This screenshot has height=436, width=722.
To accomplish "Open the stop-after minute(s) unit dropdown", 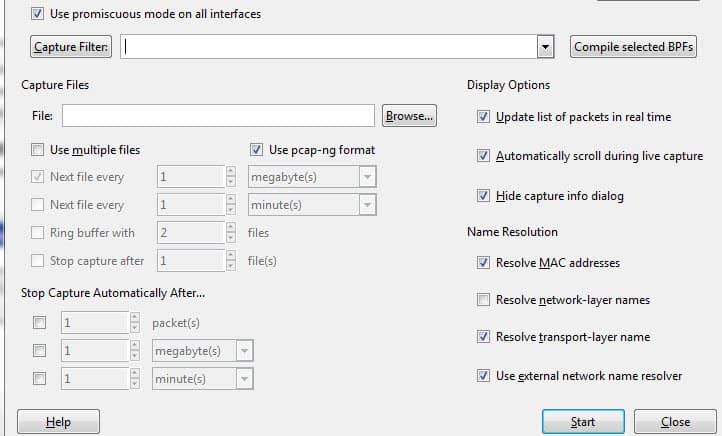I will pyautogui.click(x=245, y=379).
